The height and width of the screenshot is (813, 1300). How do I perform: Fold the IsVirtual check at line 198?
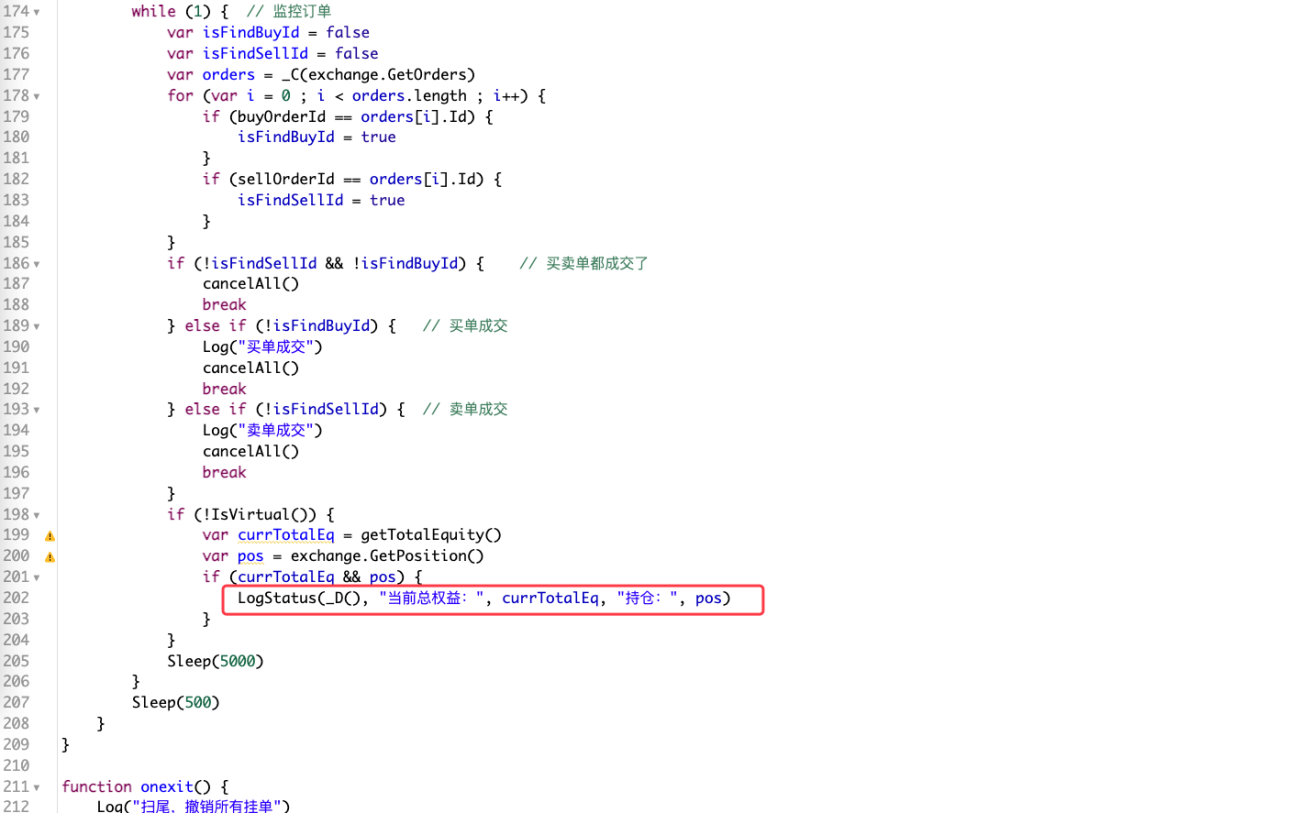(x=37, y=515)
